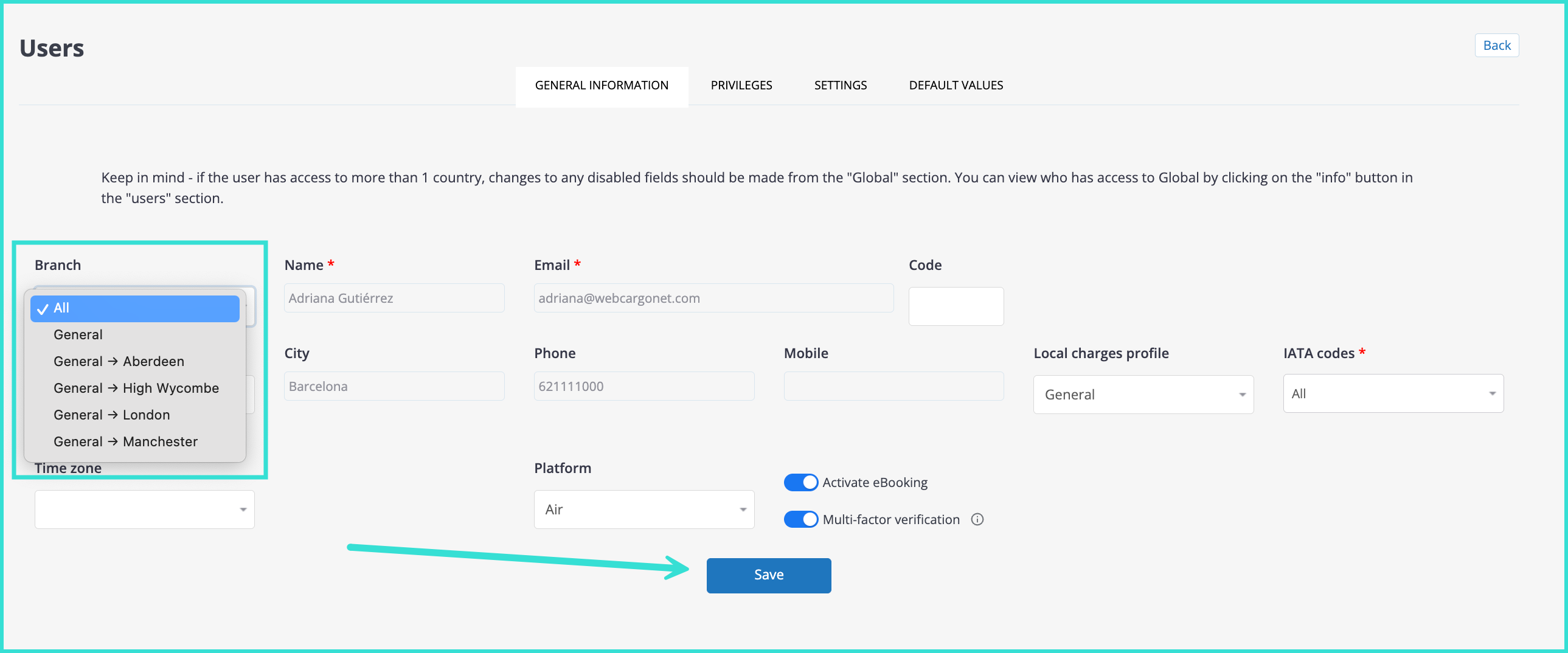Select the General Information tab
This screenshot has width=1568, height=653.
(x=601, y=85)
